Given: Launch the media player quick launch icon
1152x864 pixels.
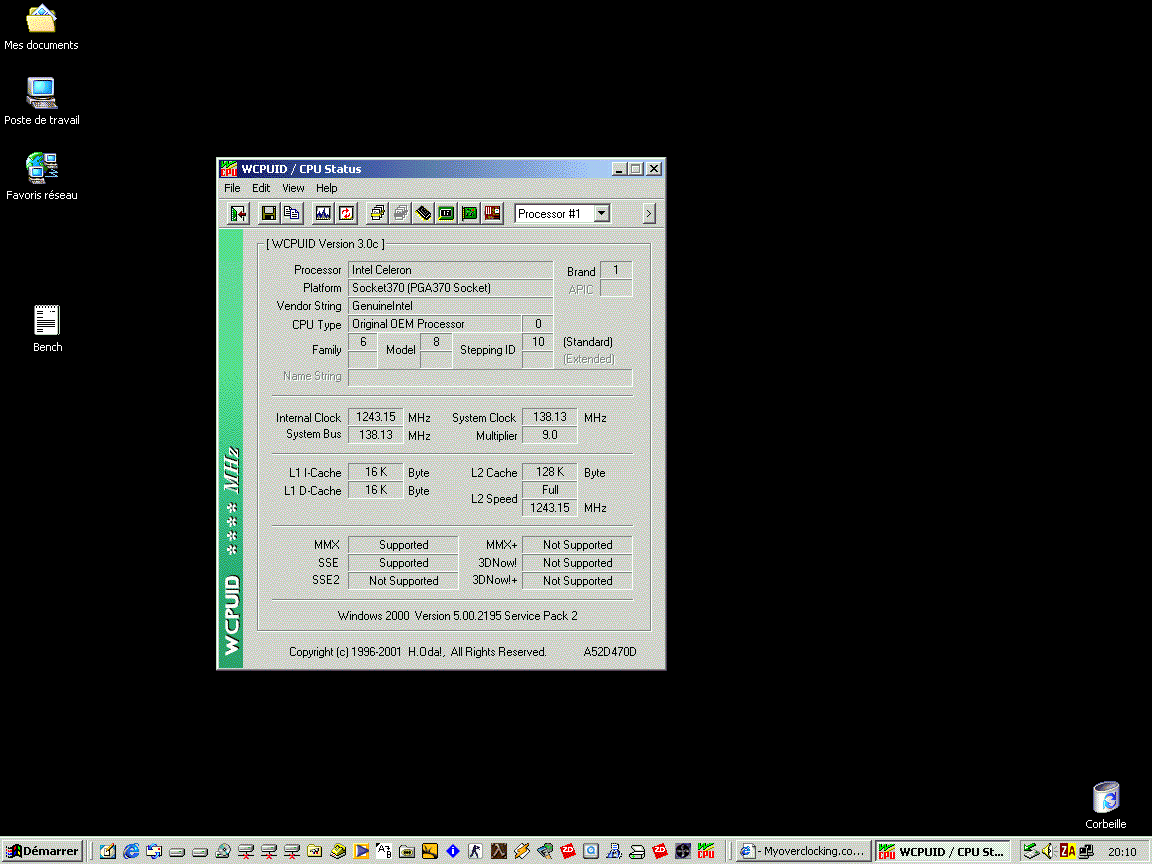Looking at the screenshot, I should point(361,852).
